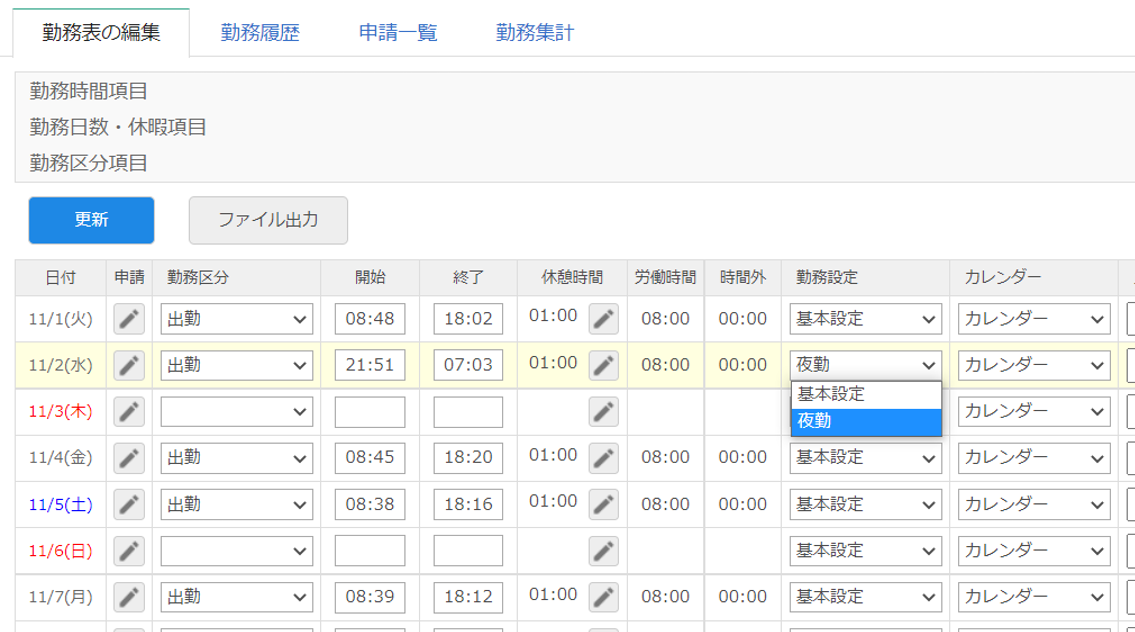Click the 申請 pencil icon for 11/1(火)
This screenshot has width=1135, height=632.
click(128, 319)
